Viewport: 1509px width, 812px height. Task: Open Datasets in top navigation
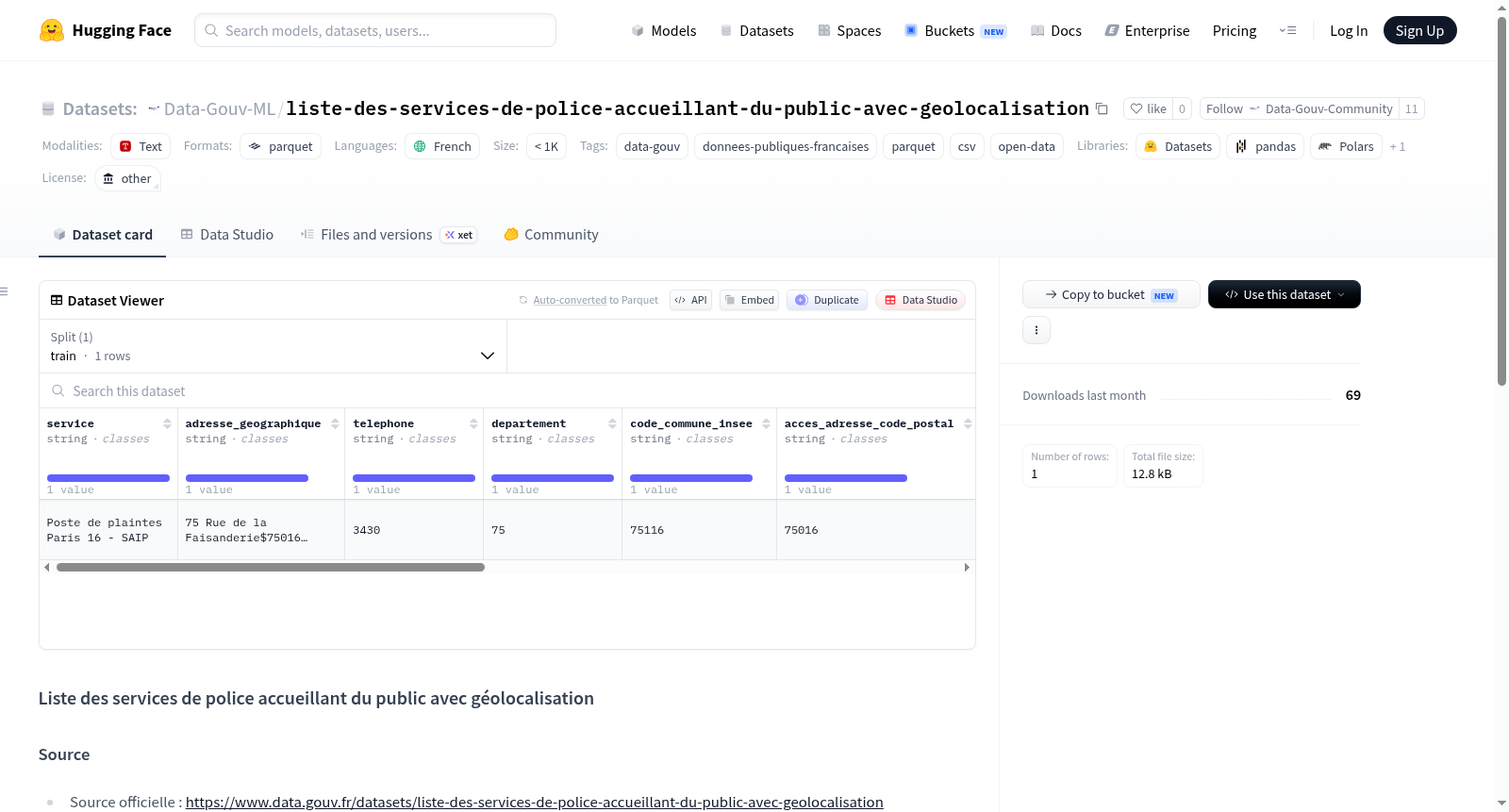[x=756, y=30]
